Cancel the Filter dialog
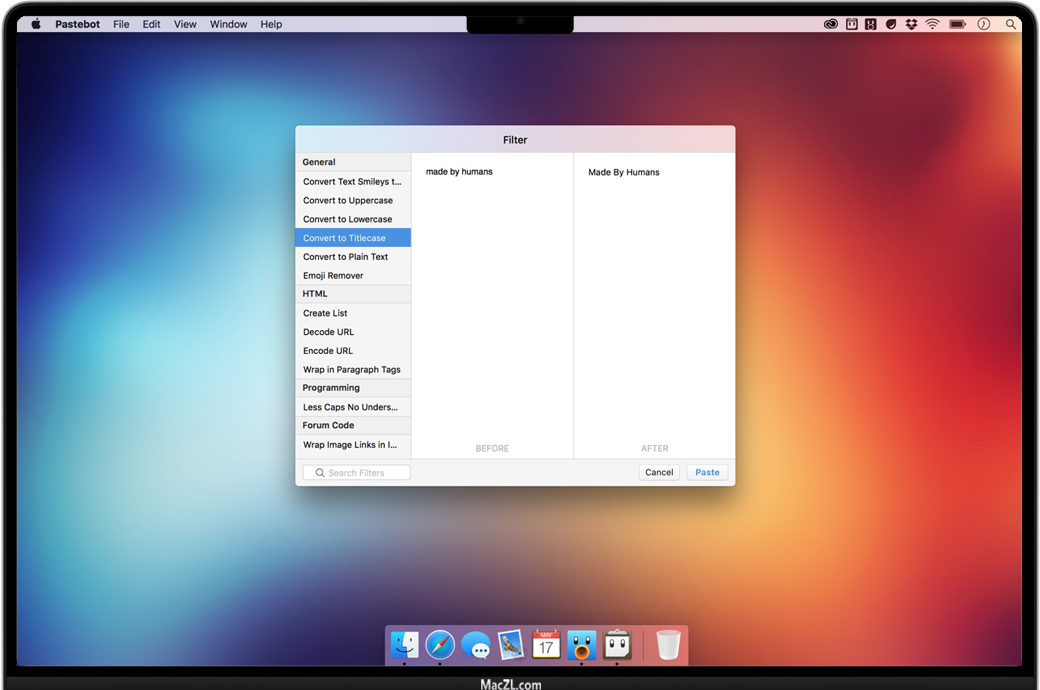Viewport: 1040px width, 690px height. pos(659,472)
